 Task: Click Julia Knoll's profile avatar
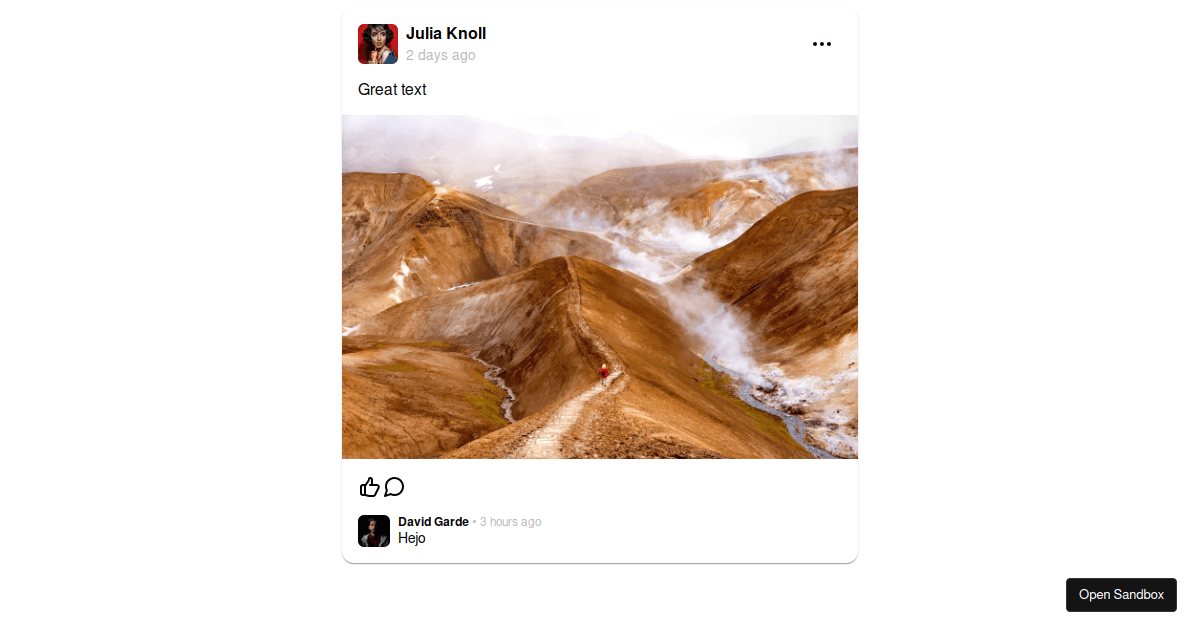[x=378, y=44]
